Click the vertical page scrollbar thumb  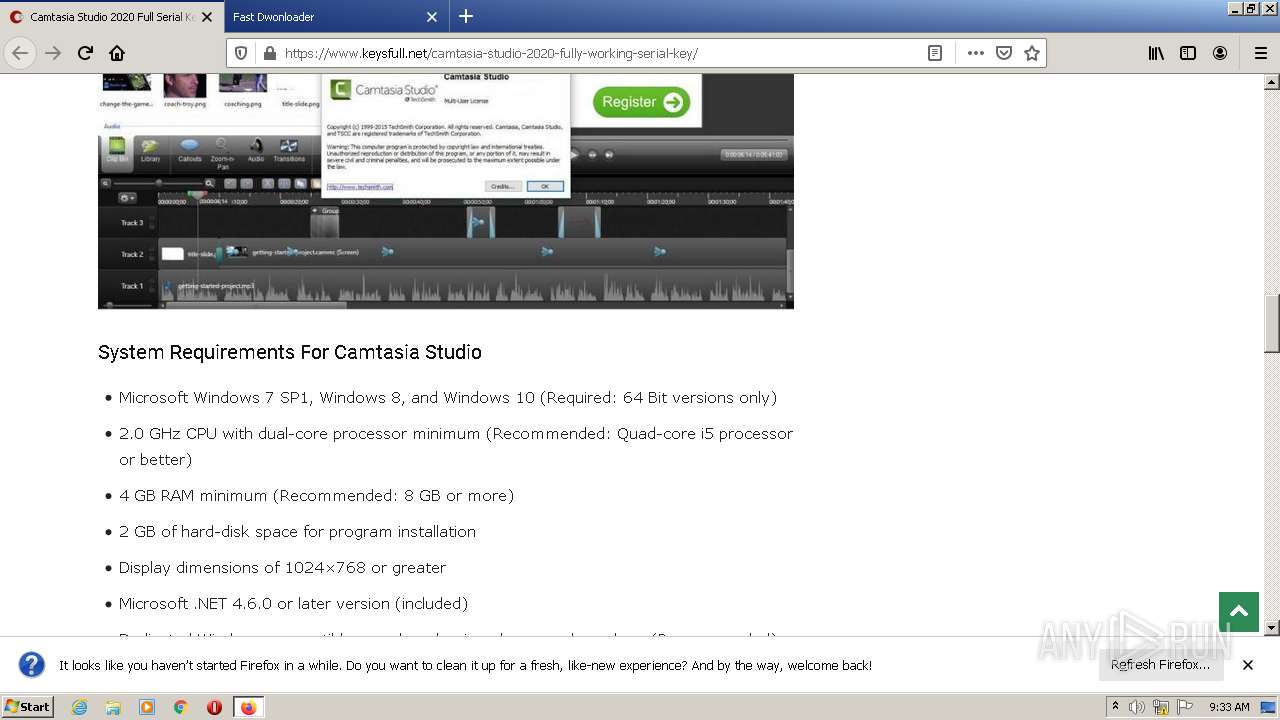pyautogui.click(x=1272, y=323)
